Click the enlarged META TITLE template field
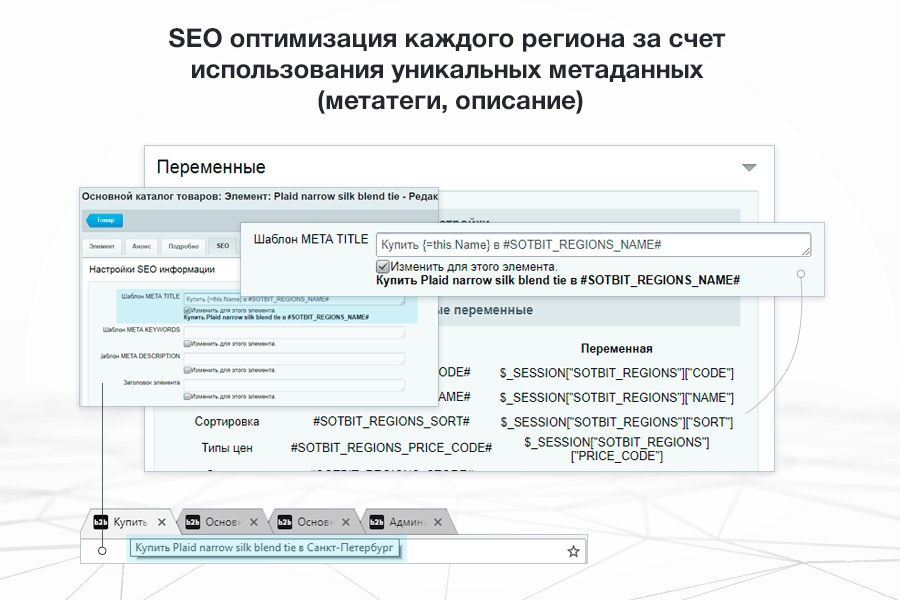Image resolution: width=900 pixels, height=600 pixels. click(590, 245)
